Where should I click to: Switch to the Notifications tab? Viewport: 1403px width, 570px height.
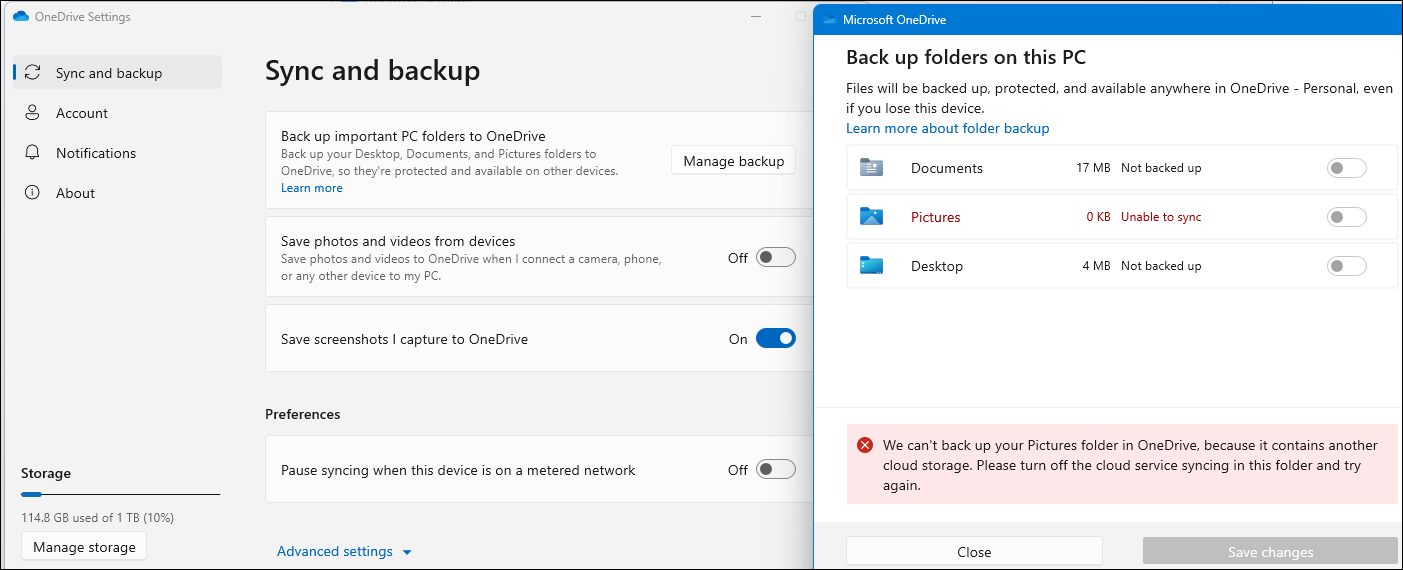[96, 153]
